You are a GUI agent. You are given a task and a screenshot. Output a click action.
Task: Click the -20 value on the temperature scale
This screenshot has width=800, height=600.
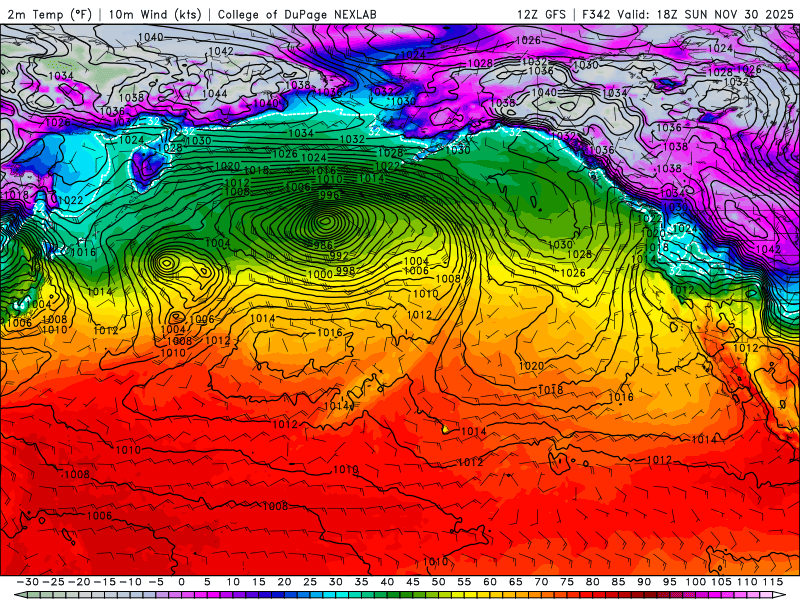click(79, 582)
